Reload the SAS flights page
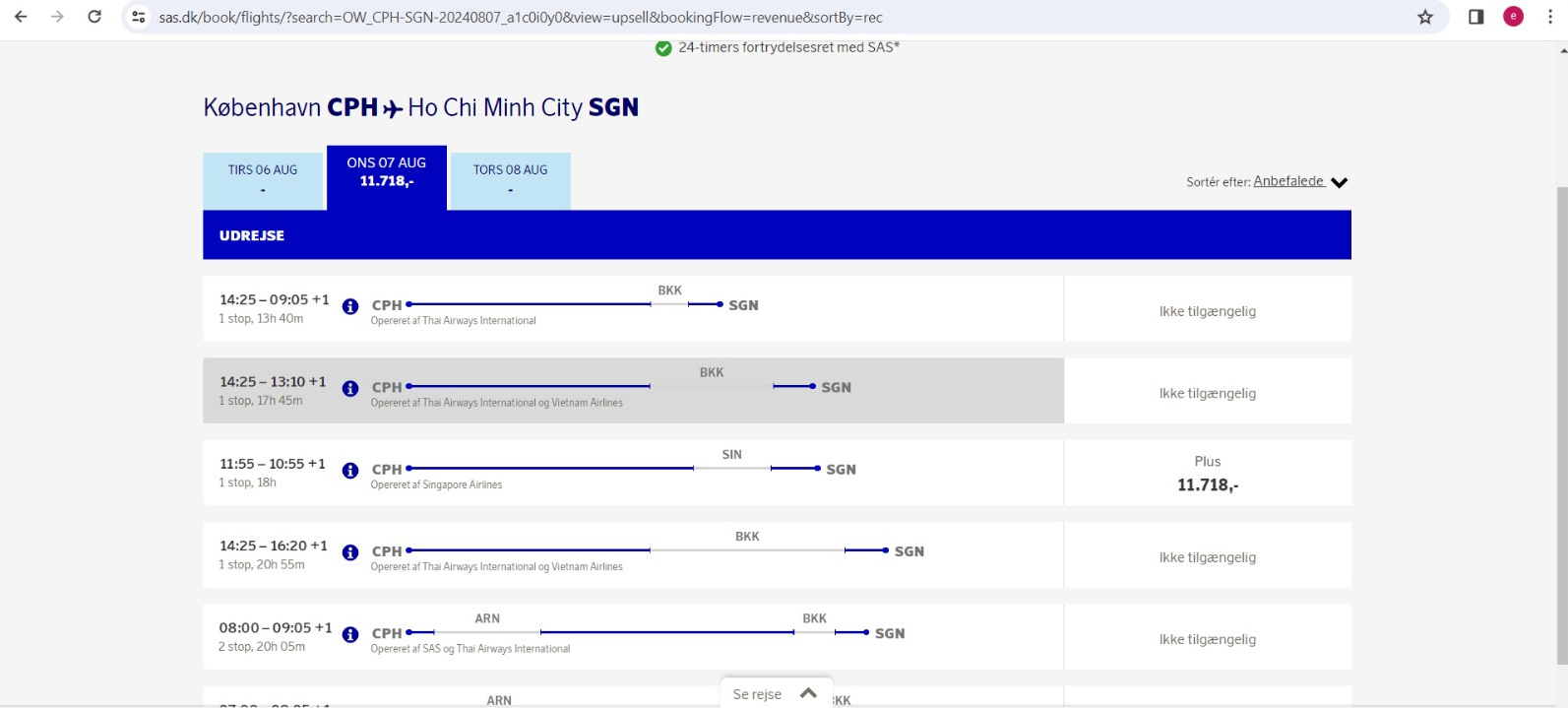Screen dimensions: 1568x708 coord(94,17)
